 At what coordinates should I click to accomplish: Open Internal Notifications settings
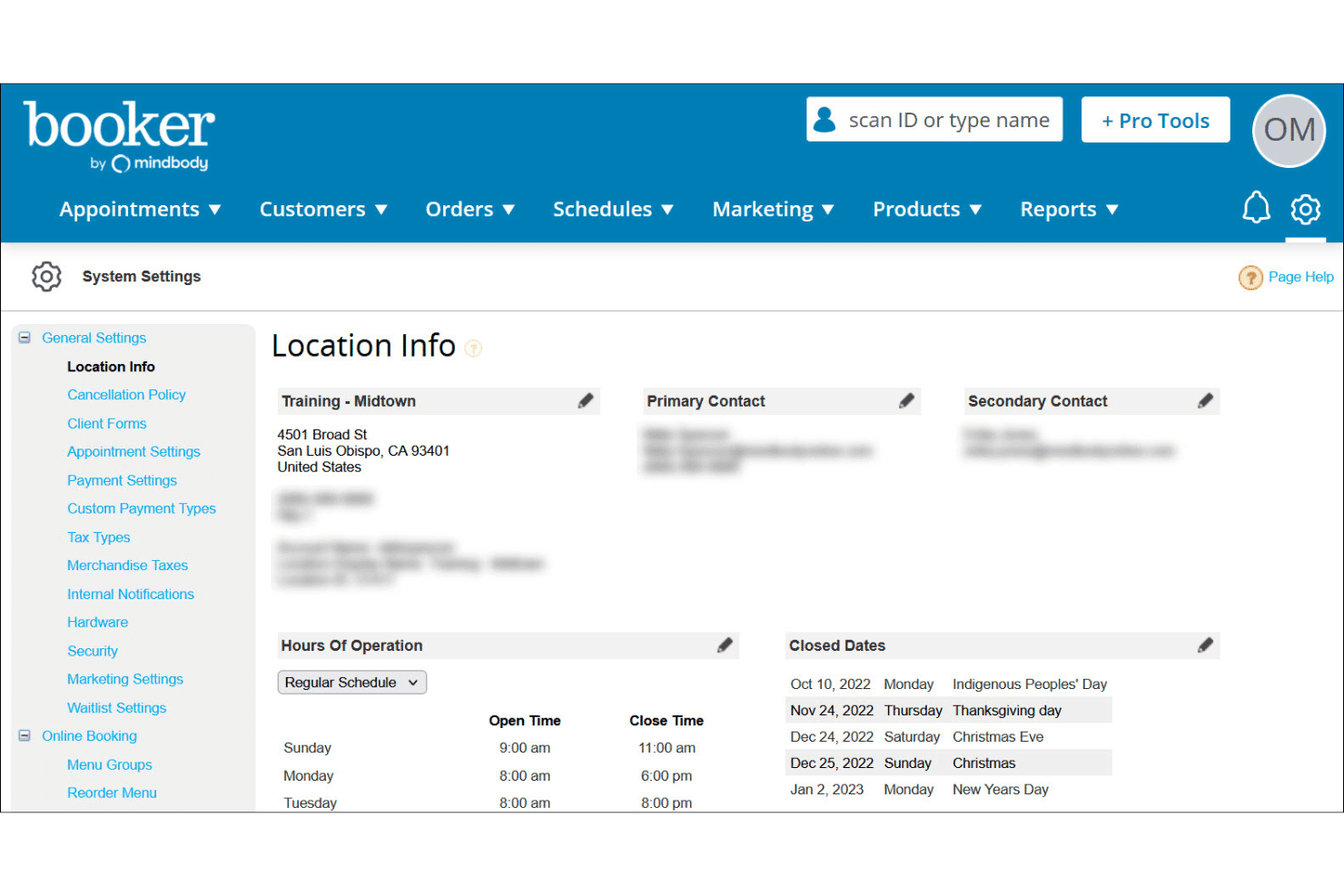pos(131,594)
